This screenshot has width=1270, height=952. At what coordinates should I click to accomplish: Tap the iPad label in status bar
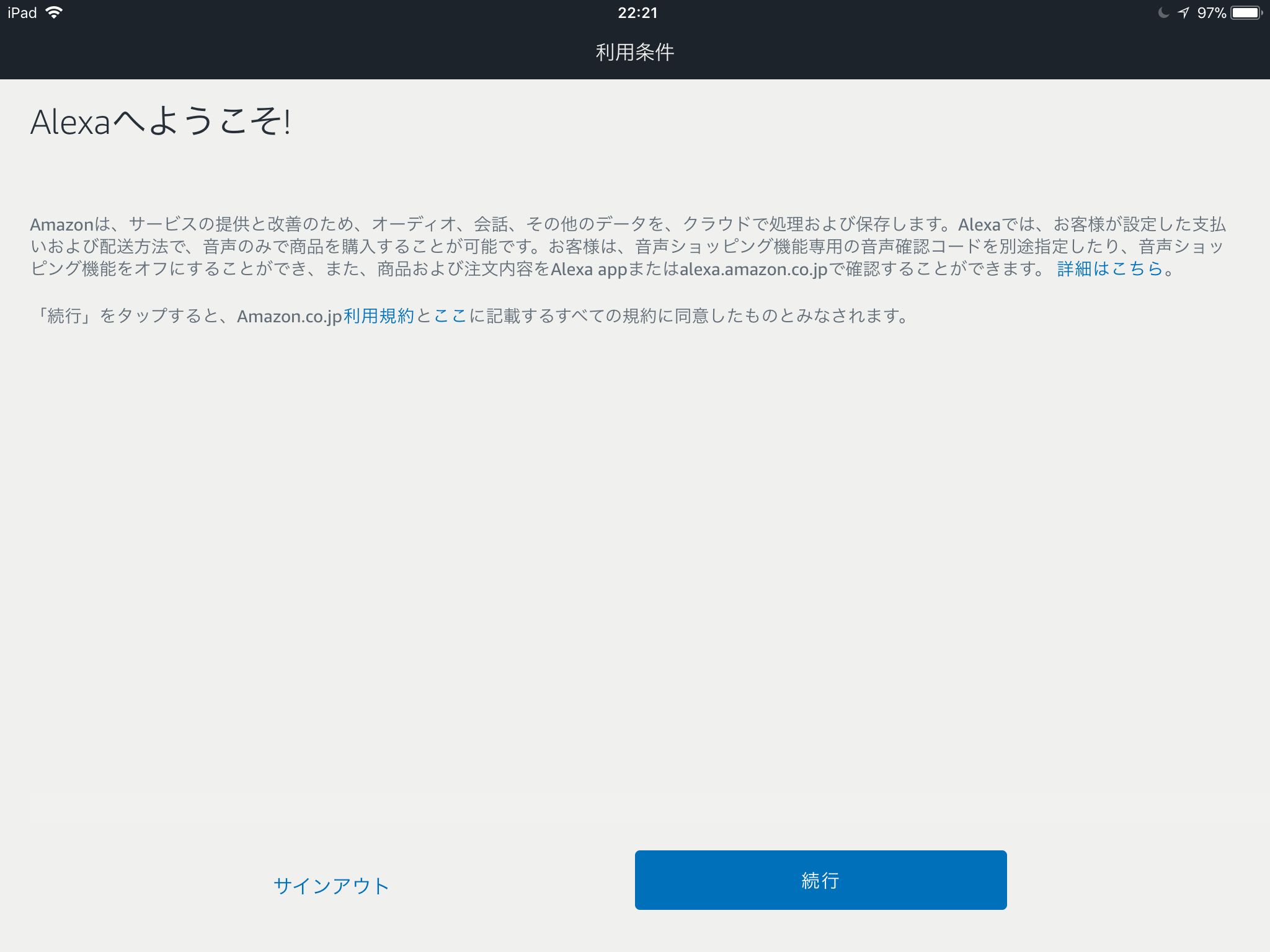point(22,13)
